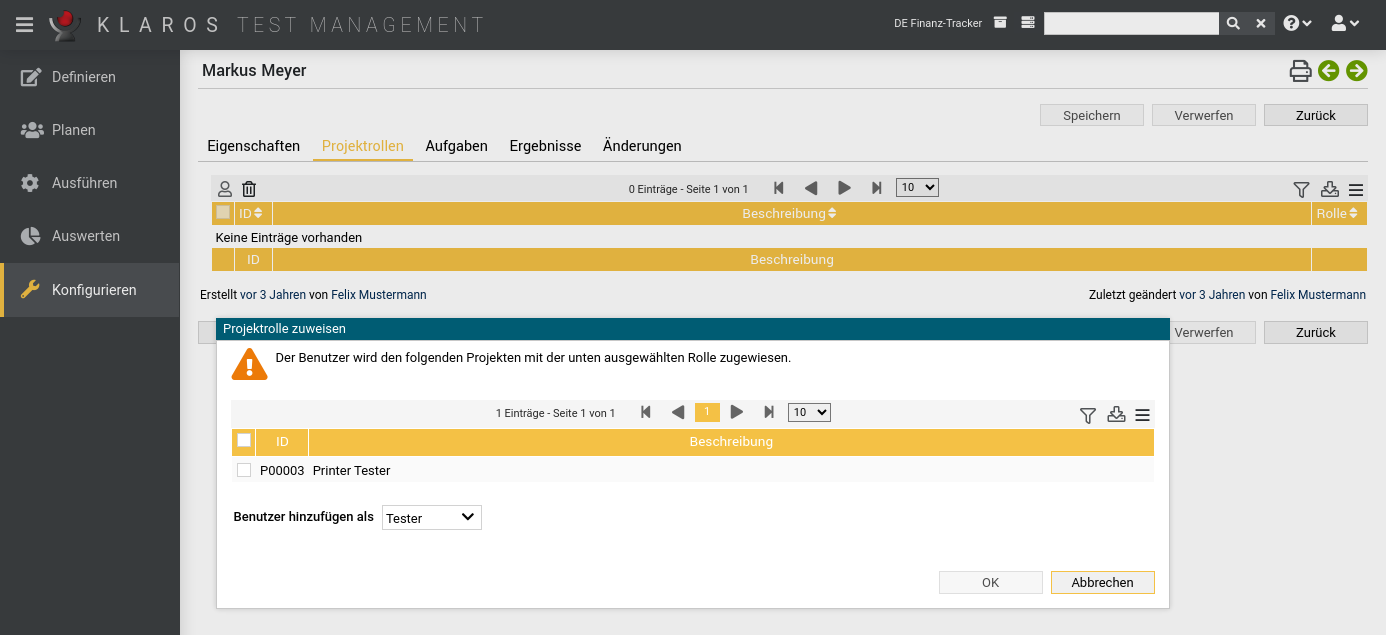Go to previous page in the dialog table

pyautogui.click(x=678, y=412)
